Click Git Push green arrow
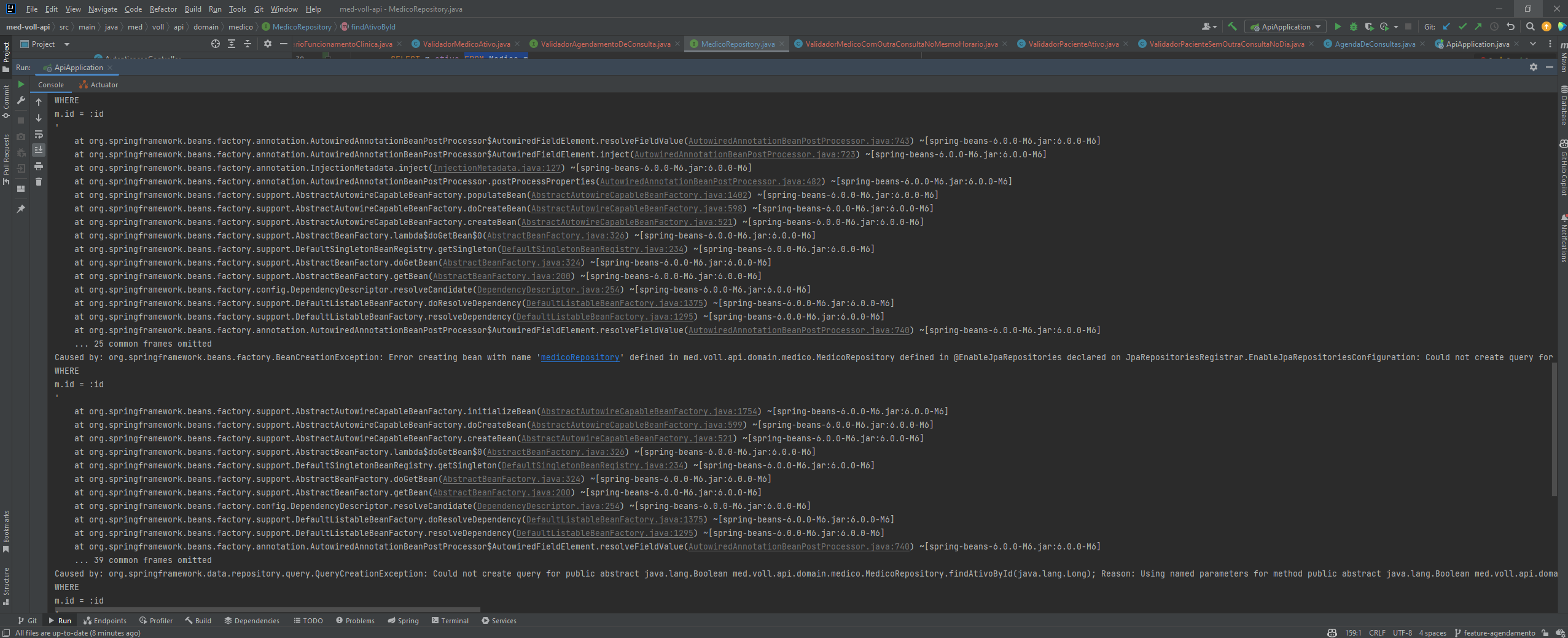The height and width of the screenshot is (638, 1568). coord(1478,26)
